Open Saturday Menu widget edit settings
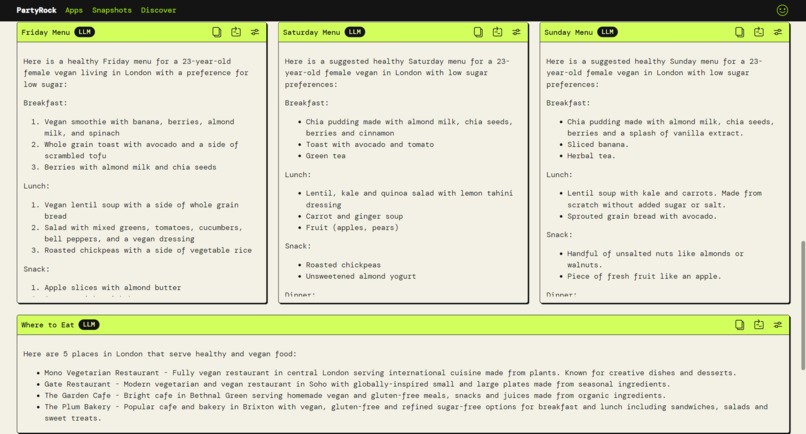 pyautogui.click(x=516, y=32)
